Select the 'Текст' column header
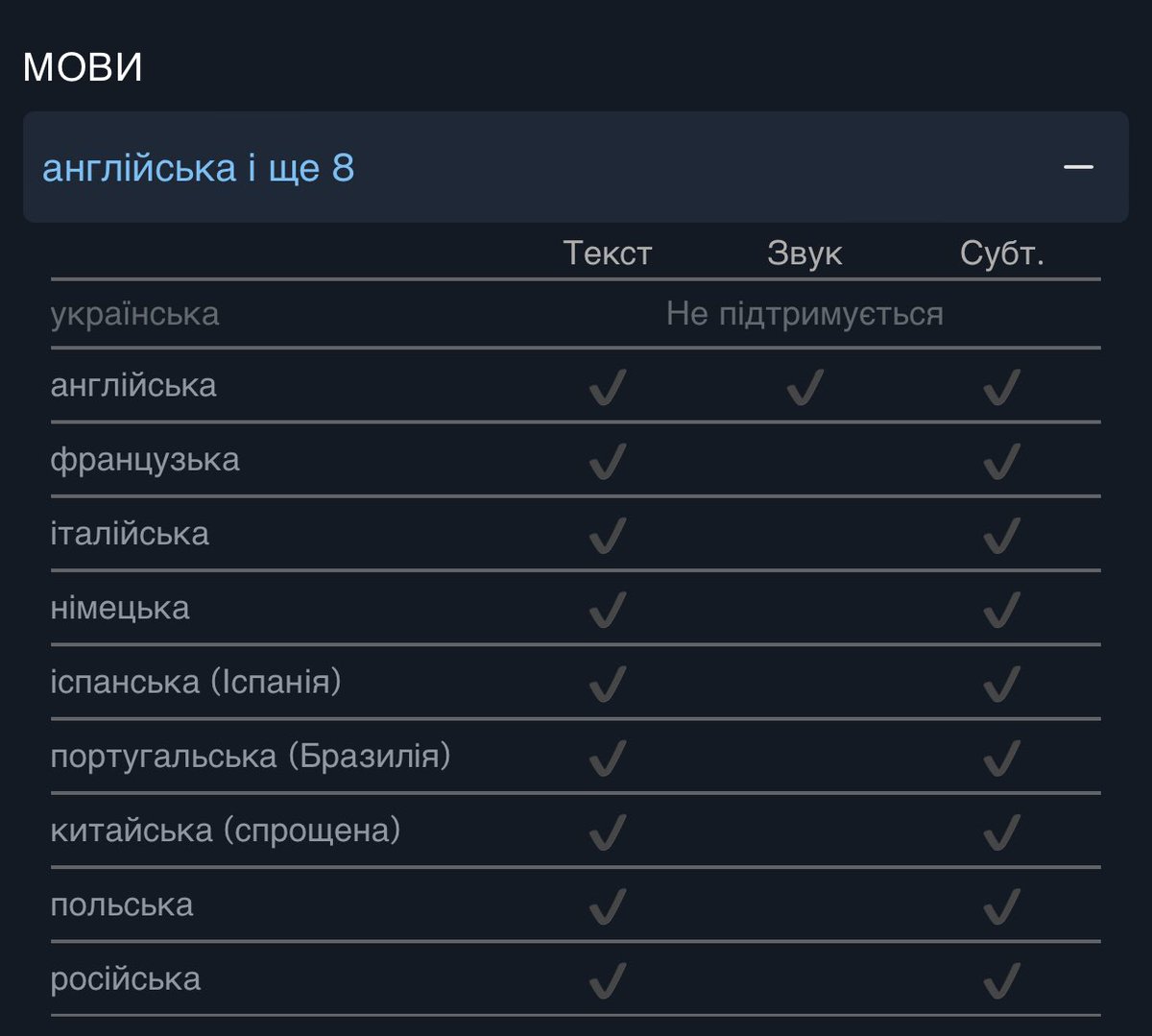 pyautogui.click(x=608, y=253)
